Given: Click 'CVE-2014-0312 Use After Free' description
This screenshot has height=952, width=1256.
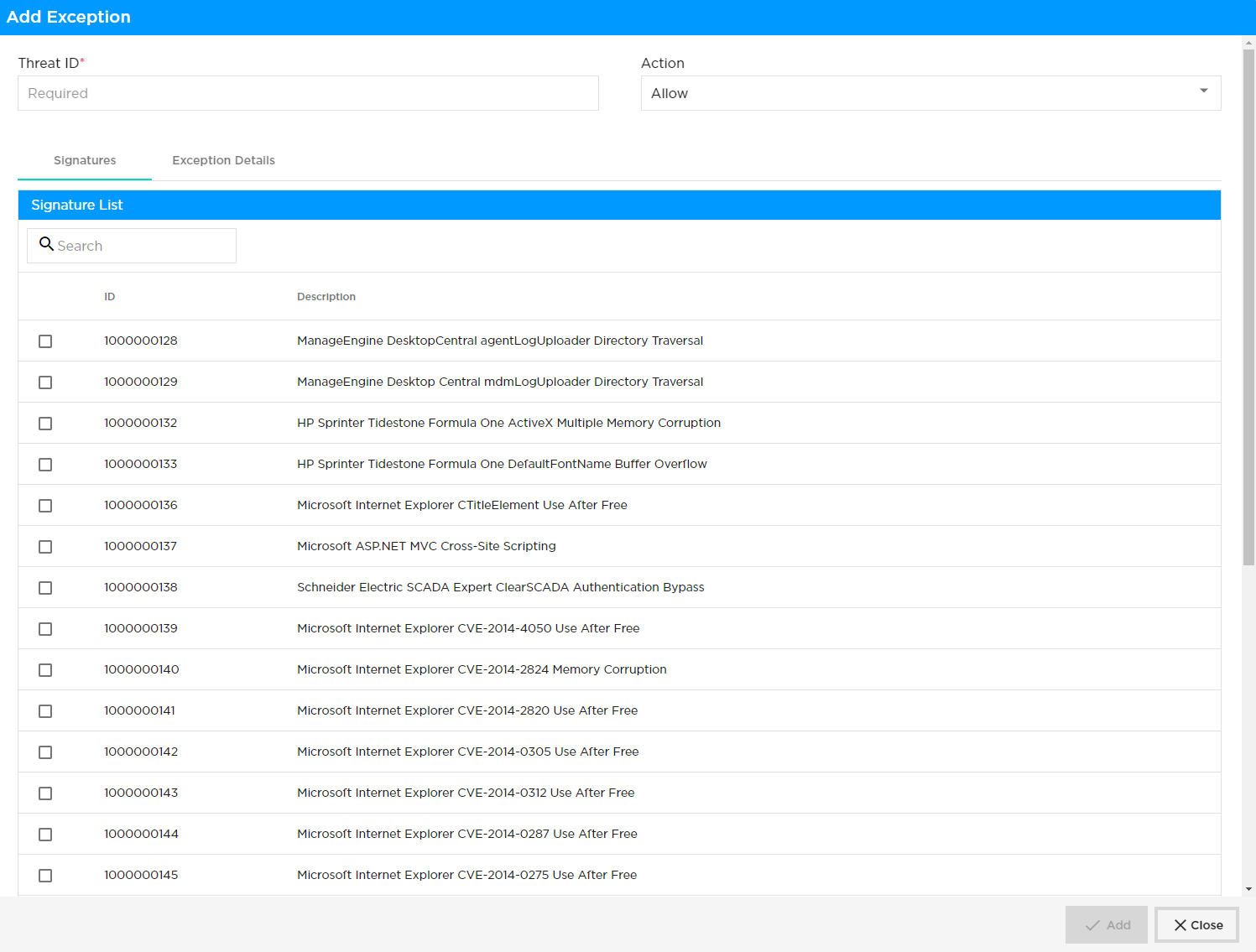Looking at the screenshot, I should pos(466,793).
